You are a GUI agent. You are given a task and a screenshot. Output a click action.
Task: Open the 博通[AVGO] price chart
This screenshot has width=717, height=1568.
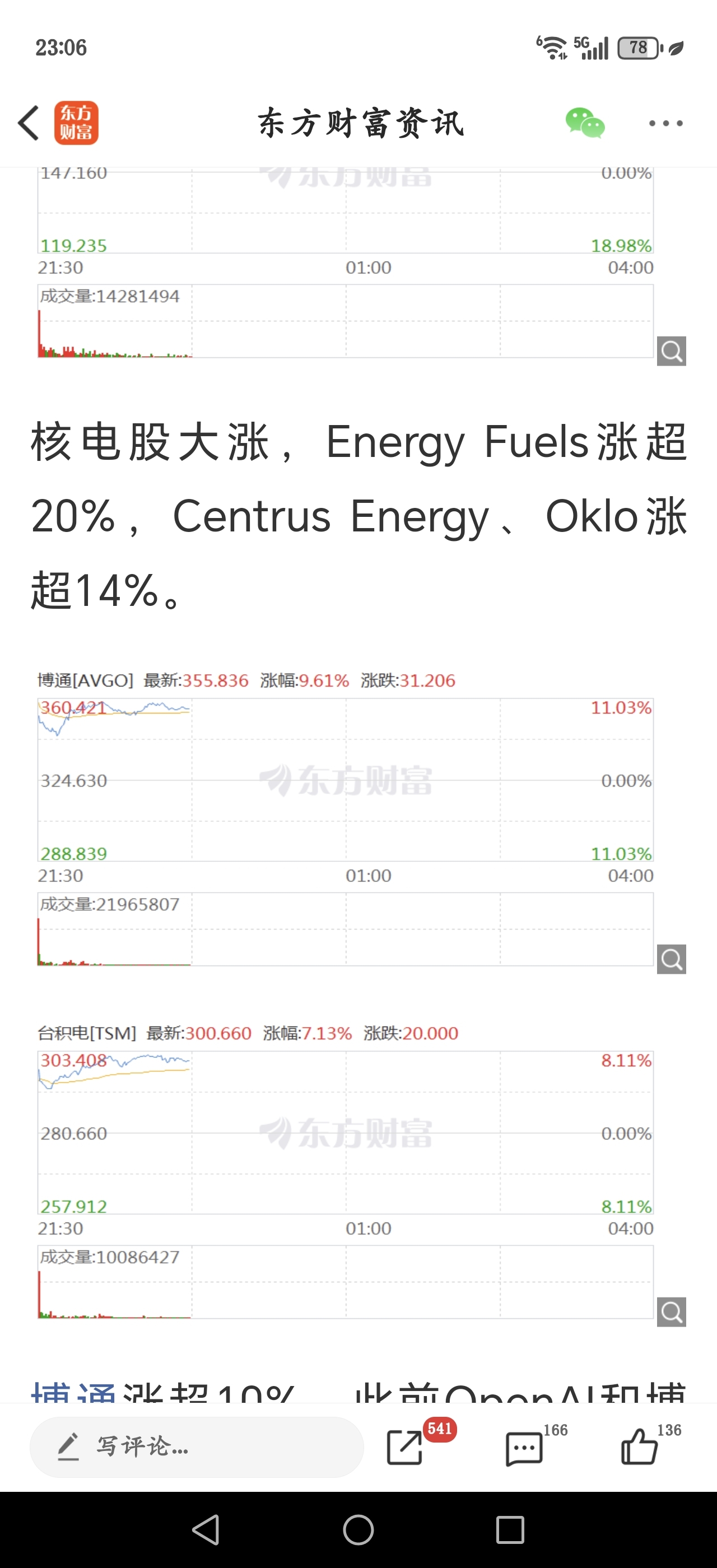(345, 780)
